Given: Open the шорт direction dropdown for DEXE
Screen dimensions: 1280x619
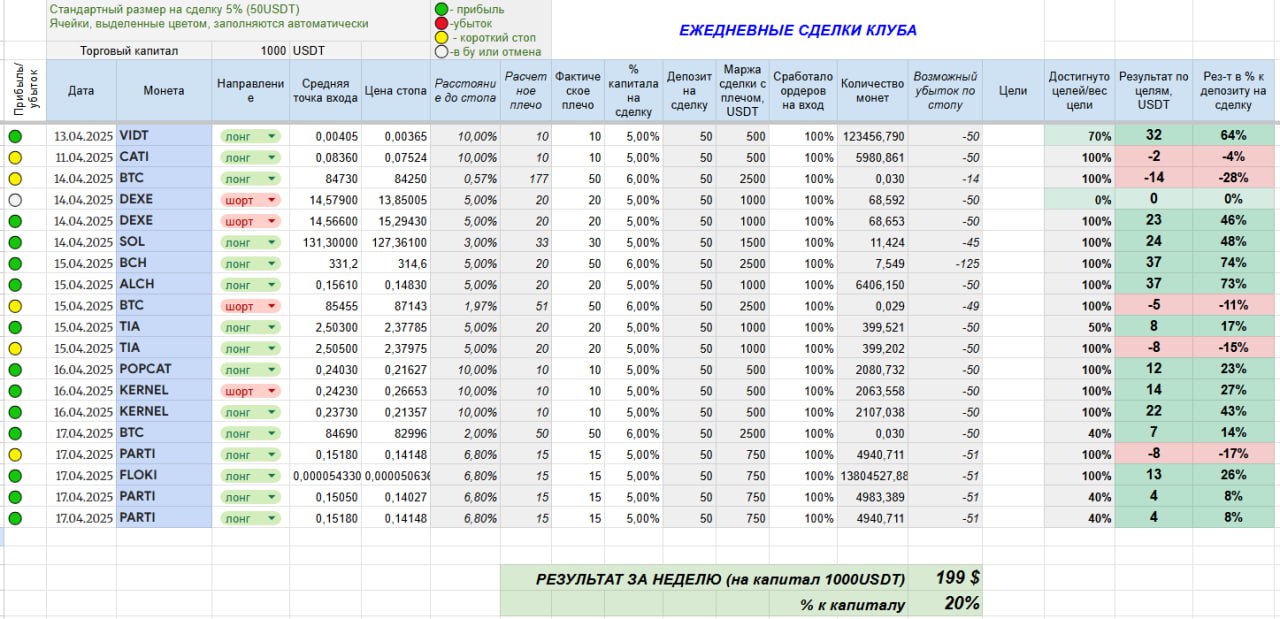Looking at the screenshot, I should click(270, 200).
